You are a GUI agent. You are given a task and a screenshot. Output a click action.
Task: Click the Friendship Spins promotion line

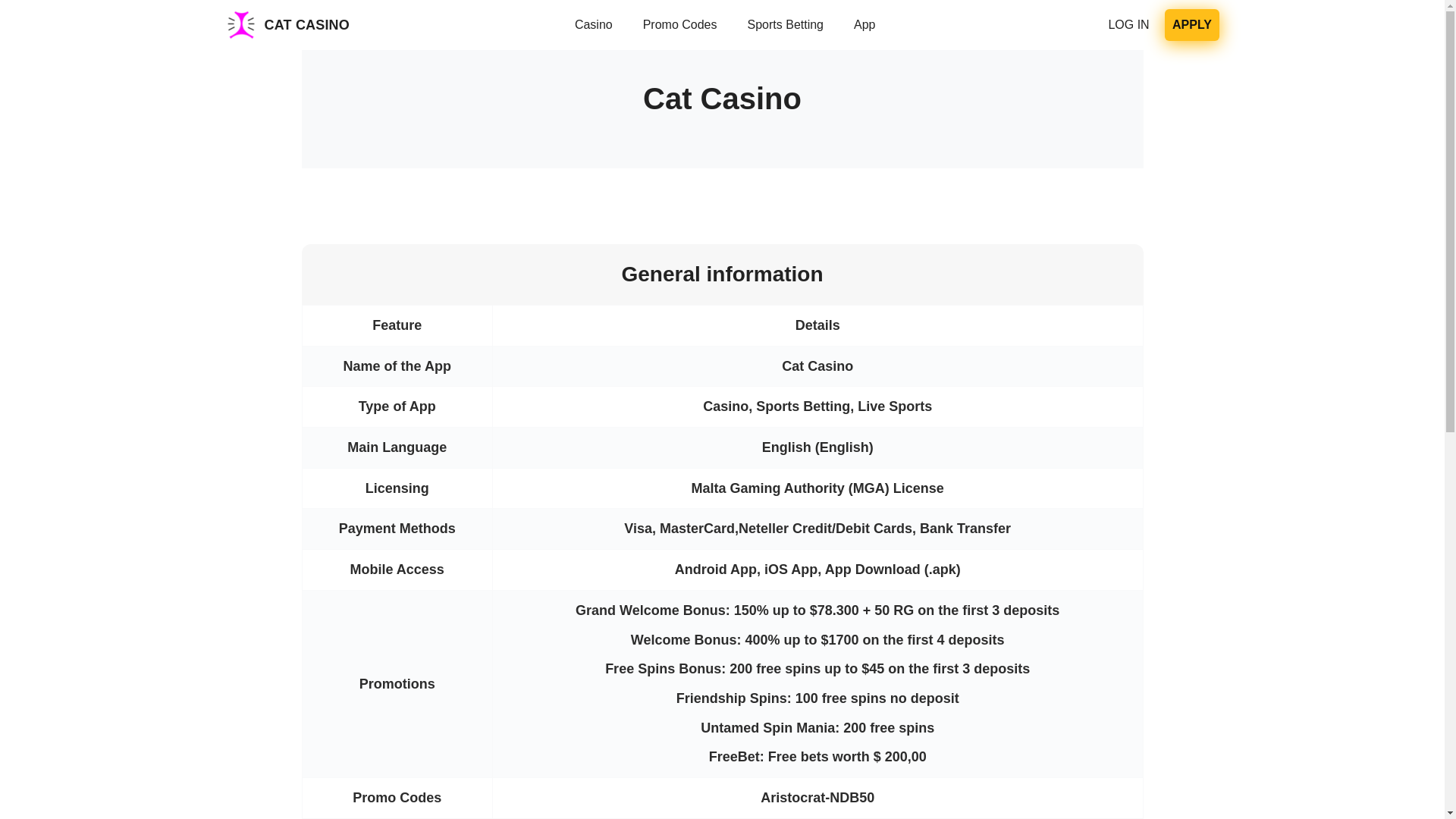[x=817, y=698]
